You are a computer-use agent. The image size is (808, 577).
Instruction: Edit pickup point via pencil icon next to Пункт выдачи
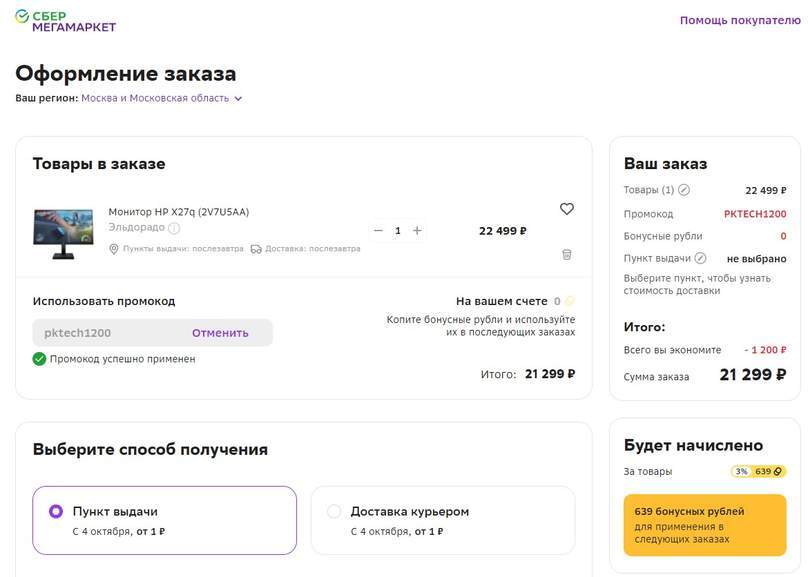pos(700,258)
